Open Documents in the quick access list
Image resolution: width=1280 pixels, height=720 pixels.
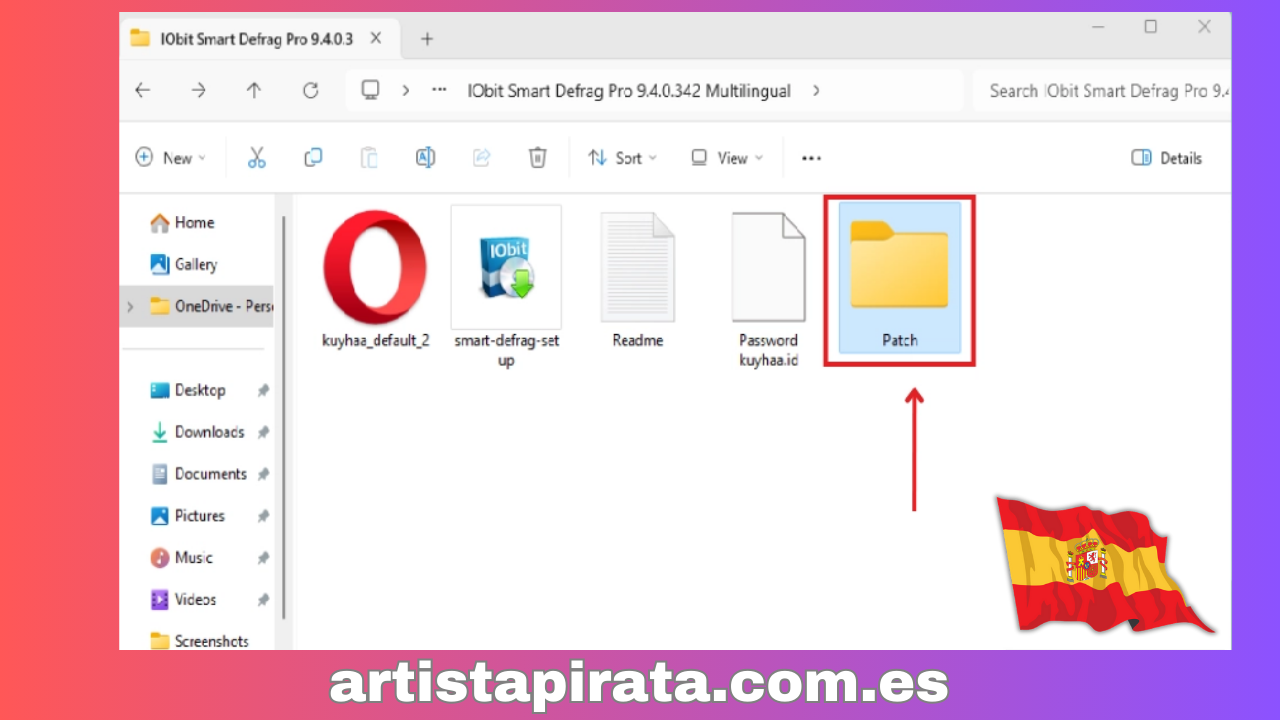[x=198, y=474]
